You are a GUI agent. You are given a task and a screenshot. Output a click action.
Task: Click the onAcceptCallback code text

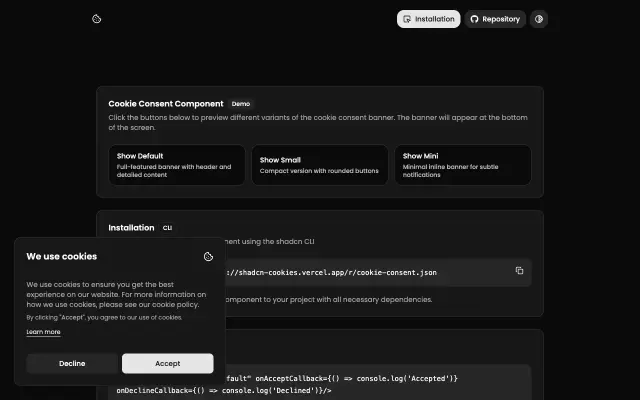coord(357,378)
